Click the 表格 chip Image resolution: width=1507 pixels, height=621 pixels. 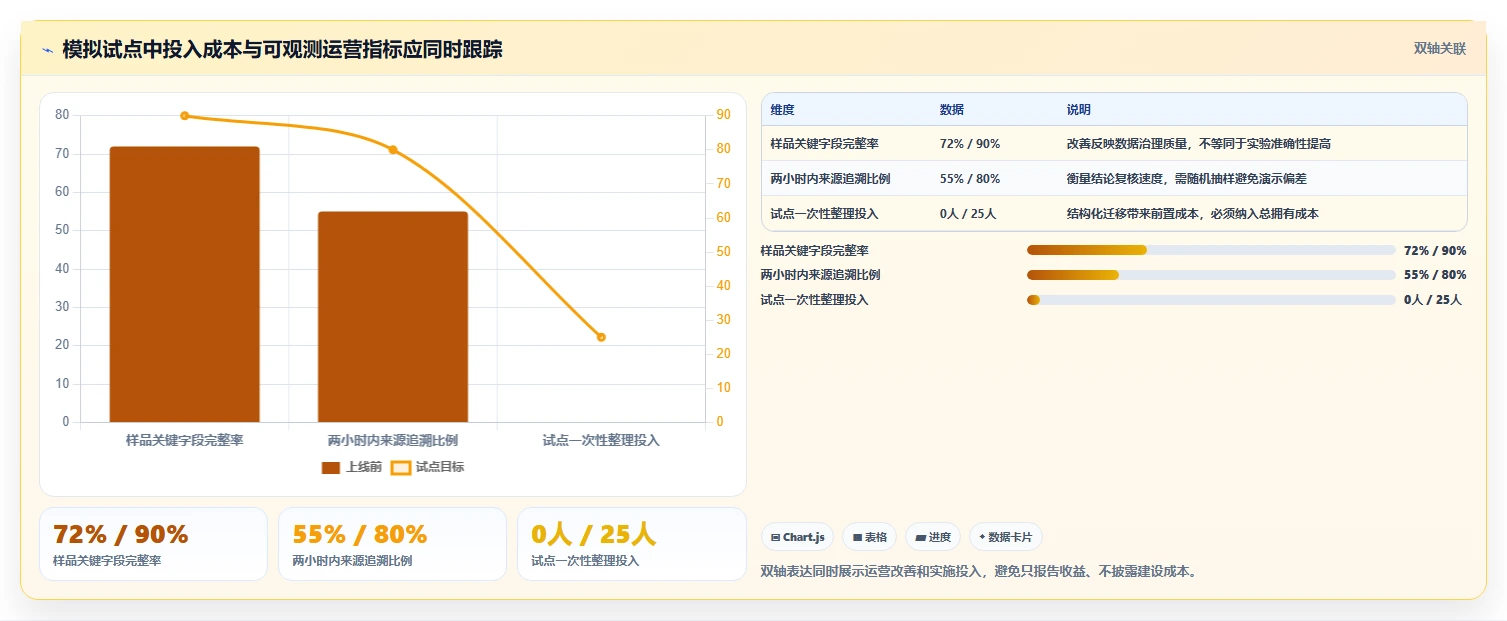[x=870, y=537]
